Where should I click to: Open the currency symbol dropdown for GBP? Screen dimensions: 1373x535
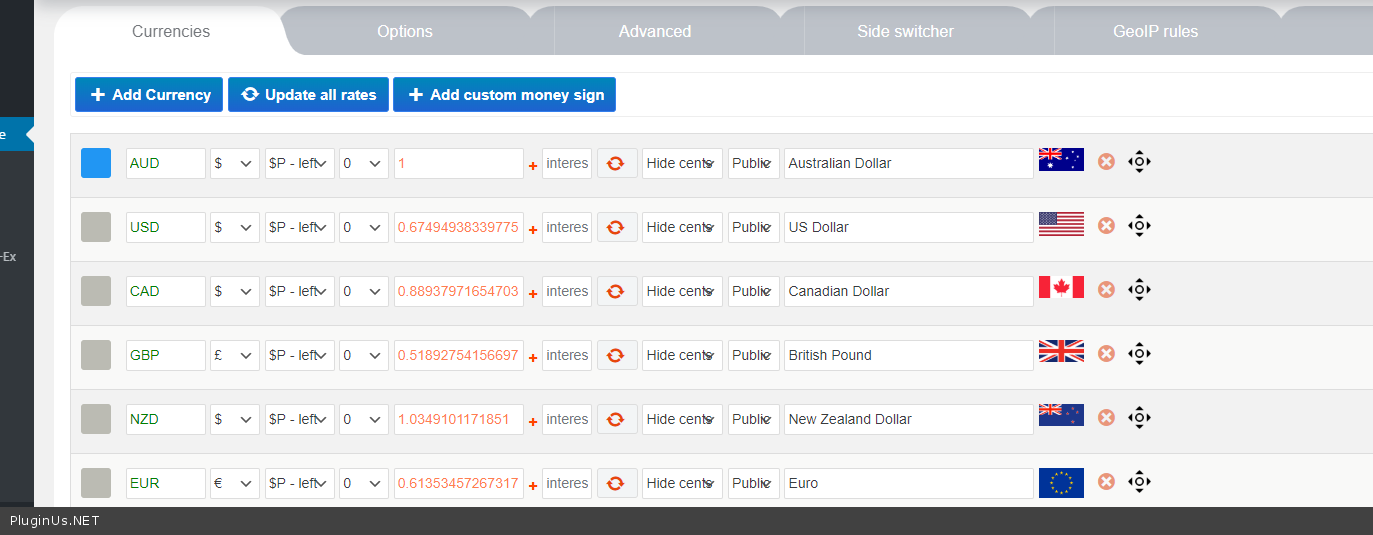click(x=234, y=355)
